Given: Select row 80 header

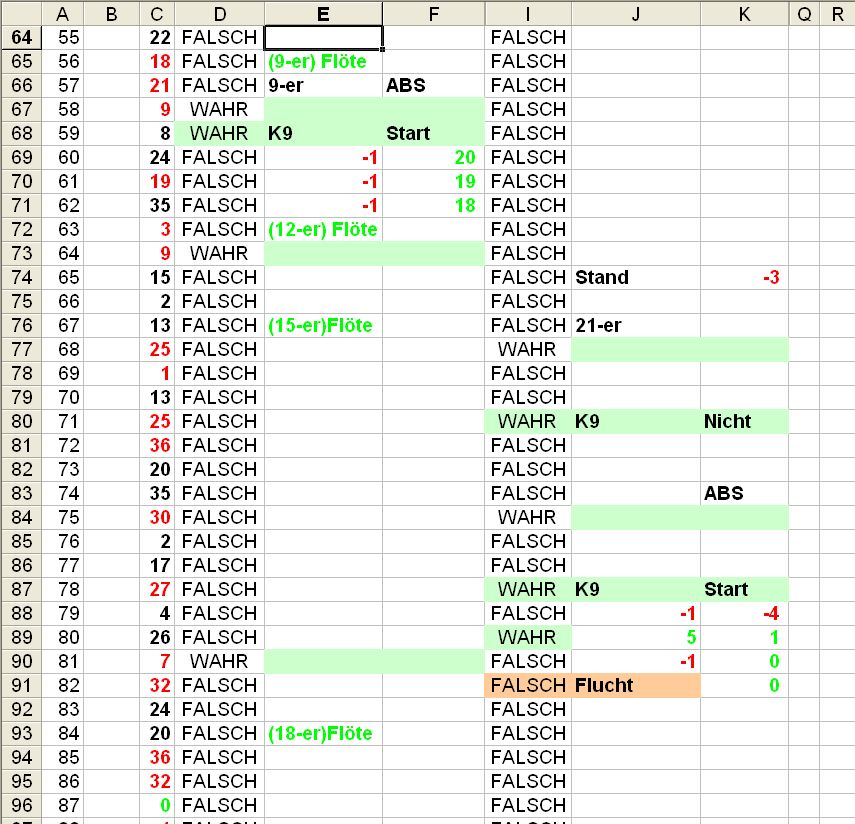Looking at the screenshot, I should click(21, 421).
